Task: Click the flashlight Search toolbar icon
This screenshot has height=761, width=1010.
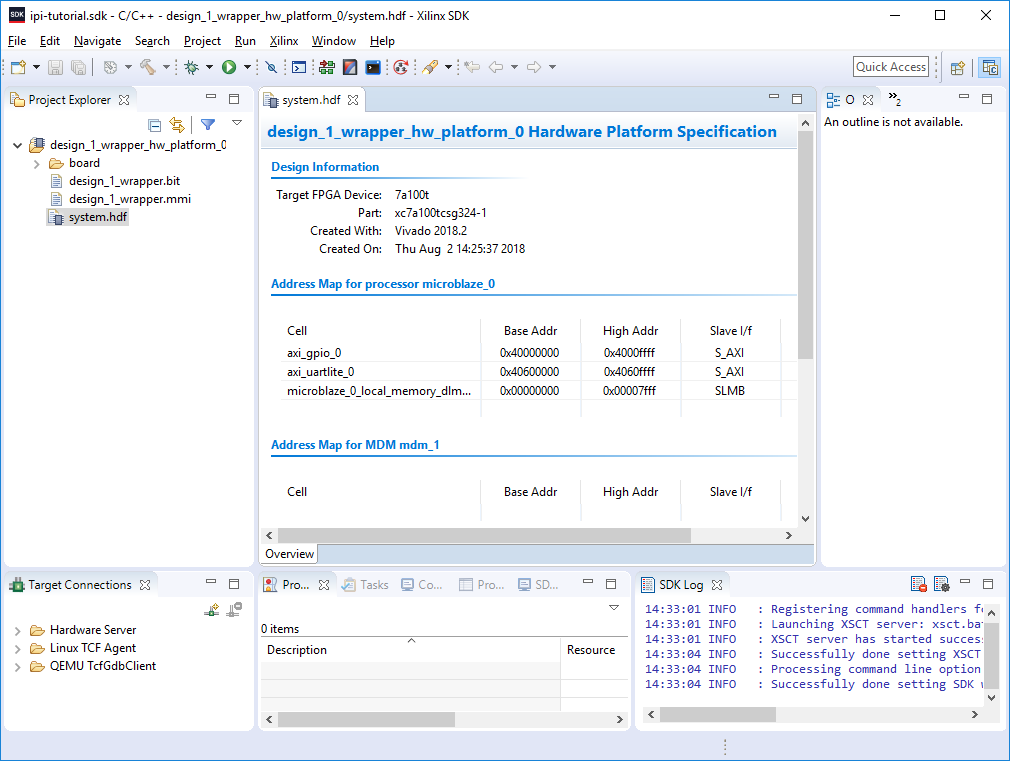Action: pyautogui.click(x=430, y=67)
